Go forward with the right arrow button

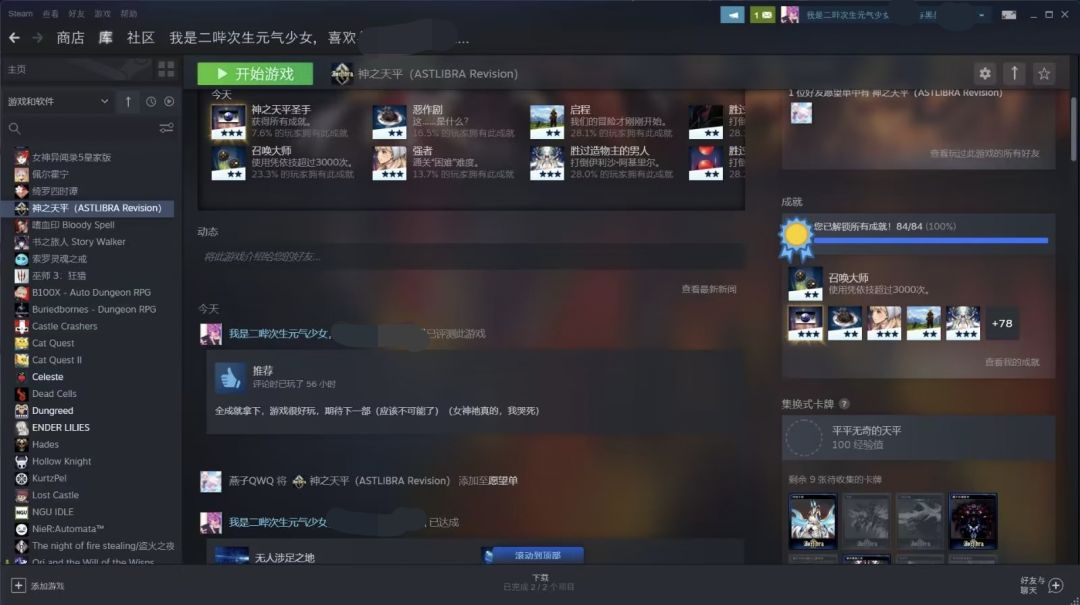38,38
